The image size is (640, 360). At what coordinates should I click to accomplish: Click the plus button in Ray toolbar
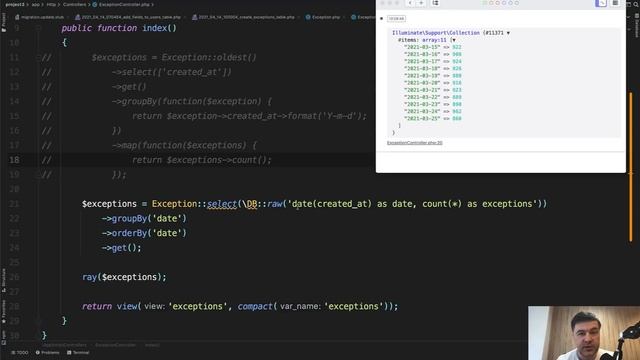point(421,3)
